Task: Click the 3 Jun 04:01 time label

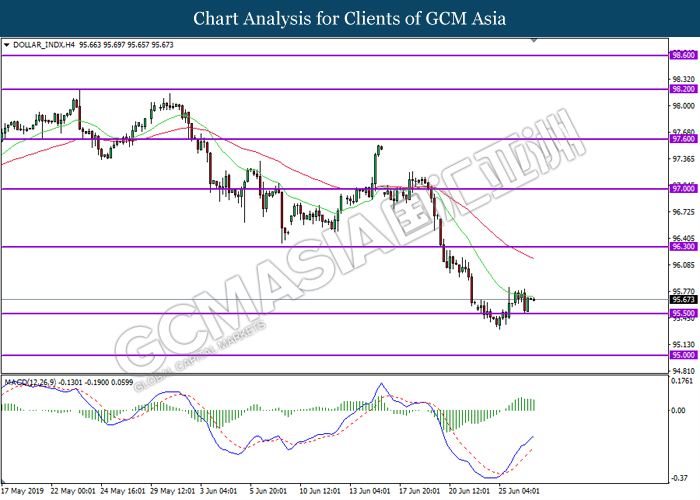Action: coord(218,491)
